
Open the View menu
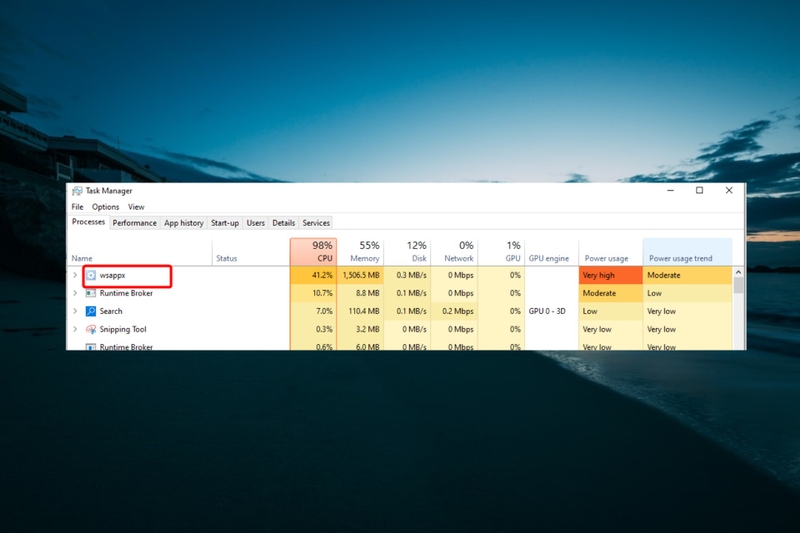136,207
